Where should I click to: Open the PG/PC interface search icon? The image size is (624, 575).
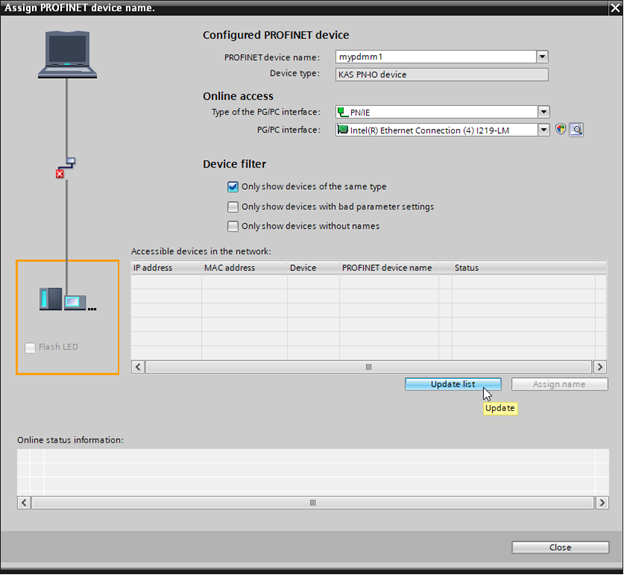tap(576, 129)
